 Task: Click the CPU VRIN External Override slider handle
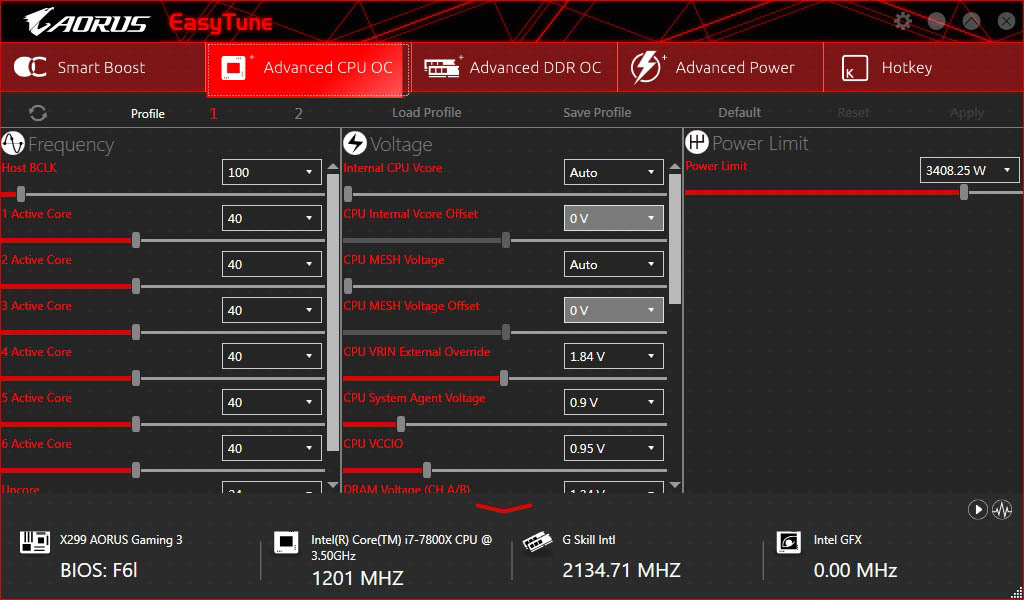click(504, 378)
